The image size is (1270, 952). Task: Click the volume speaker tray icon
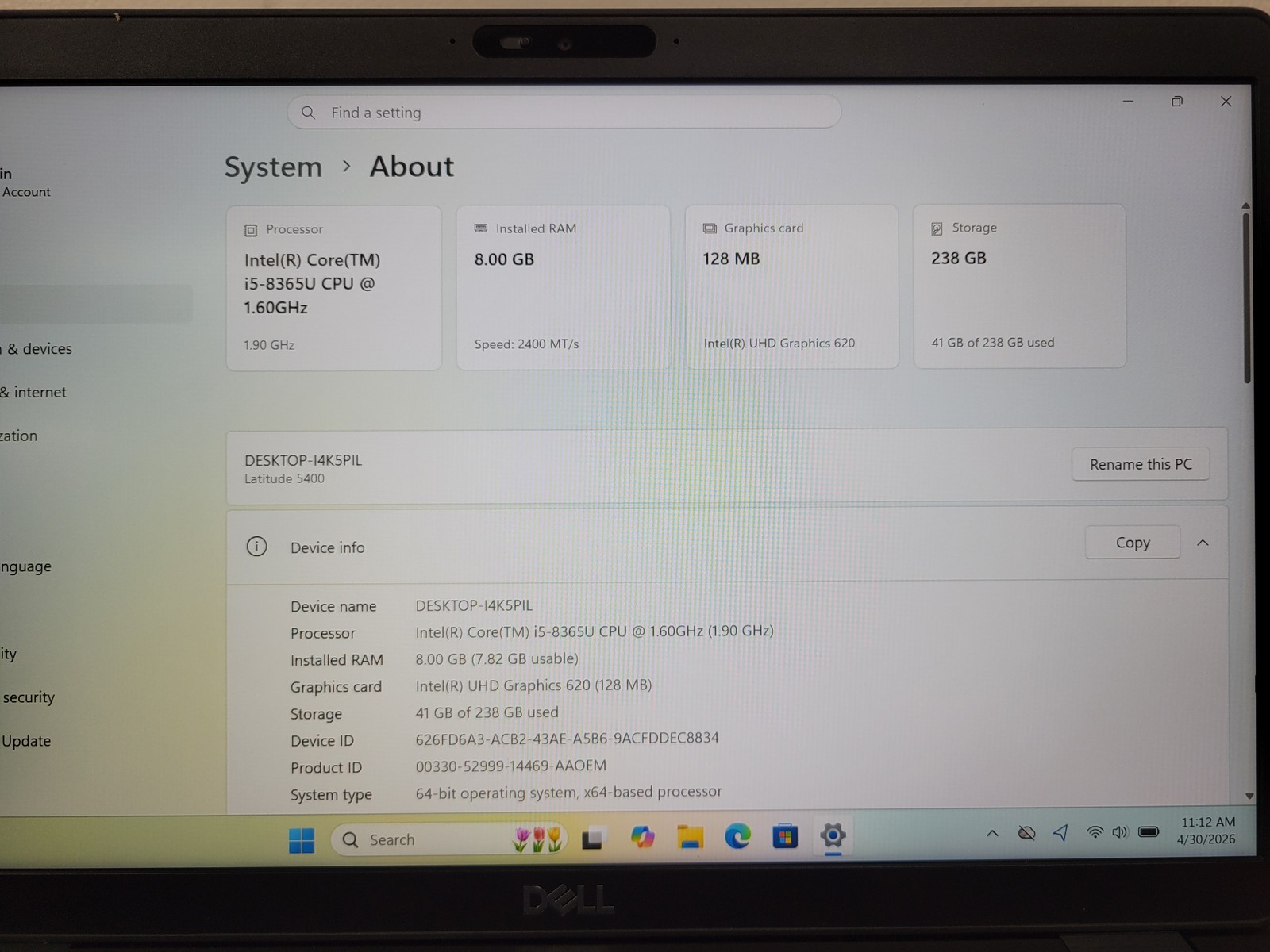[1120, 832]
